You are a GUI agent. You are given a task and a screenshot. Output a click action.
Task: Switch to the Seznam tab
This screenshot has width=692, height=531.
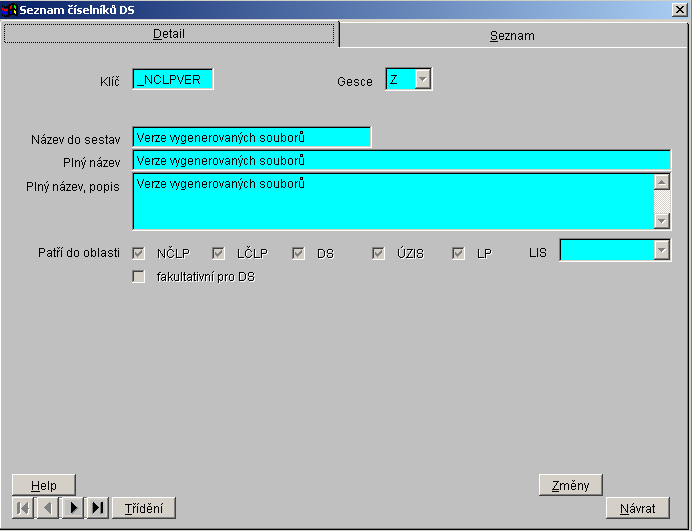coord(512,35)
